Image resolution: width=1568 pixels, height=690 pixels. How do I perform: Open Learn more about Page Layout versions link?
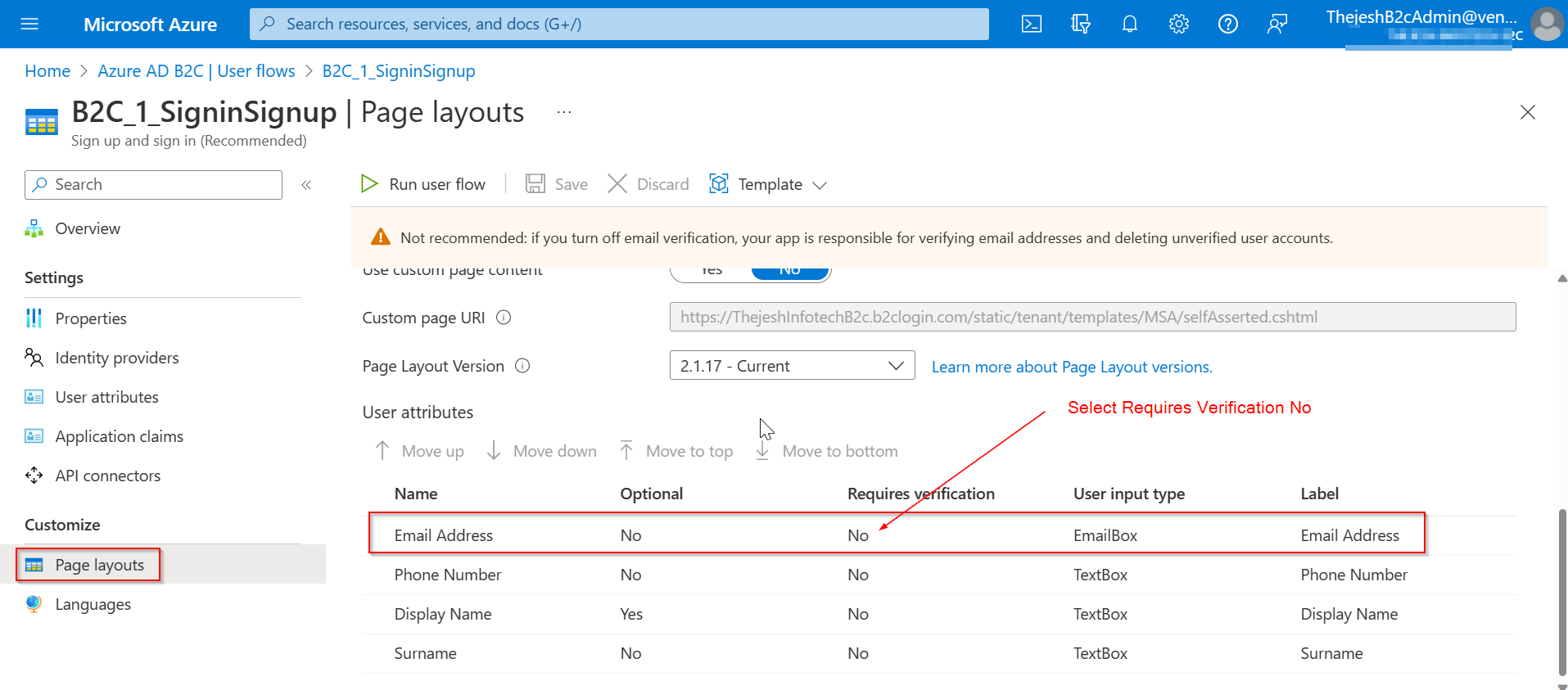tap(1072, 367)
